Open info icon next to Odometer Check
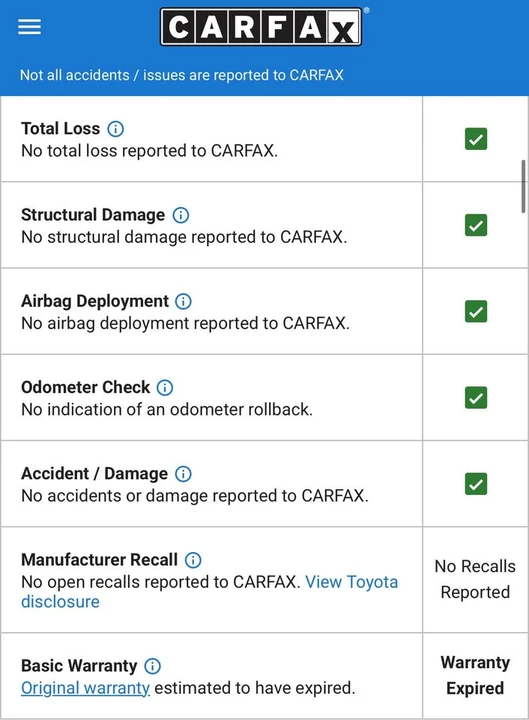Screen dimensions: 529x720 165,388
